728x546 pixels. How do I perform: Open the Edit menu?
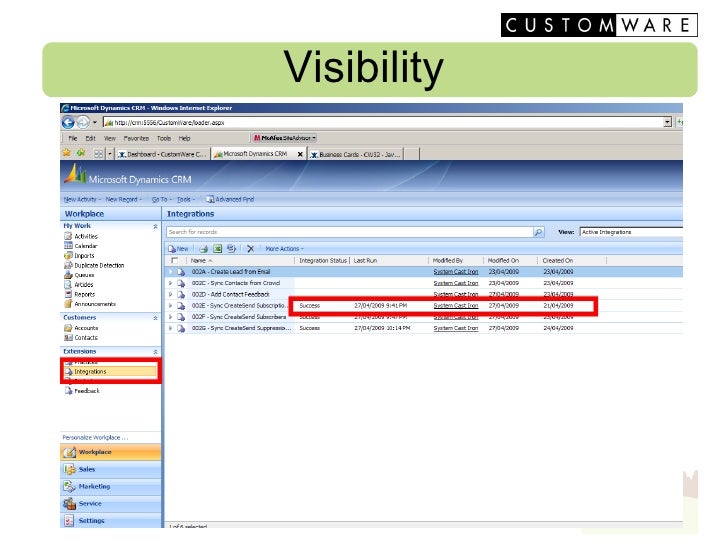click(x=90, y=138)
